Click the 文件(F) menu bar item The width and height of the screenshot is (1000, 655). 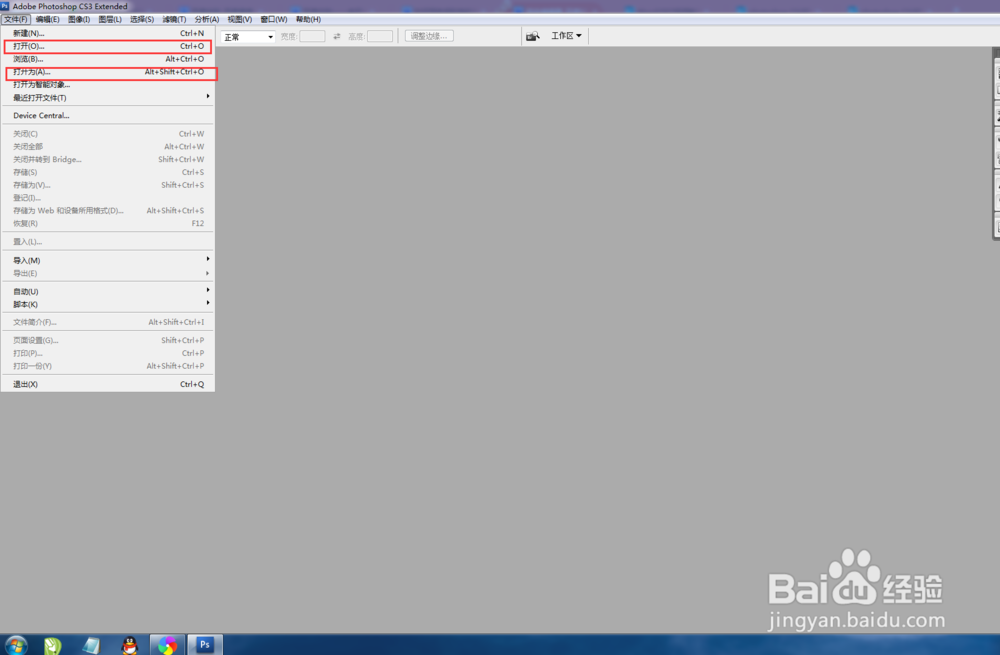[x=16, y=19]
